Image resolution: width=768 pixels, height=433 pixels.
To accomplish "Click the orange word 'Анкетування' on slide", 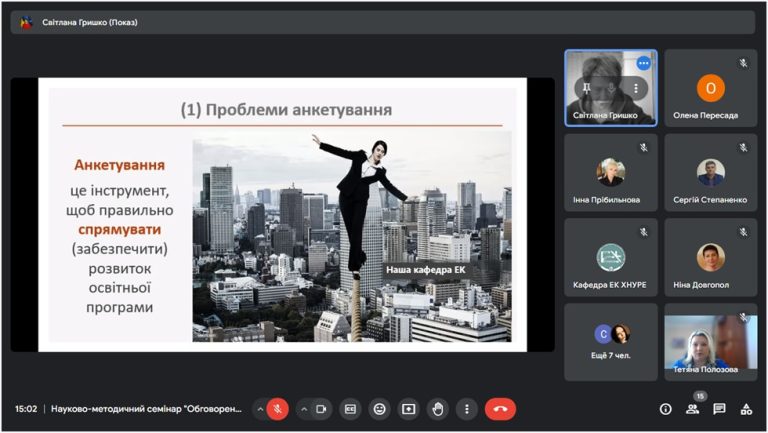I will coord(120,165).
